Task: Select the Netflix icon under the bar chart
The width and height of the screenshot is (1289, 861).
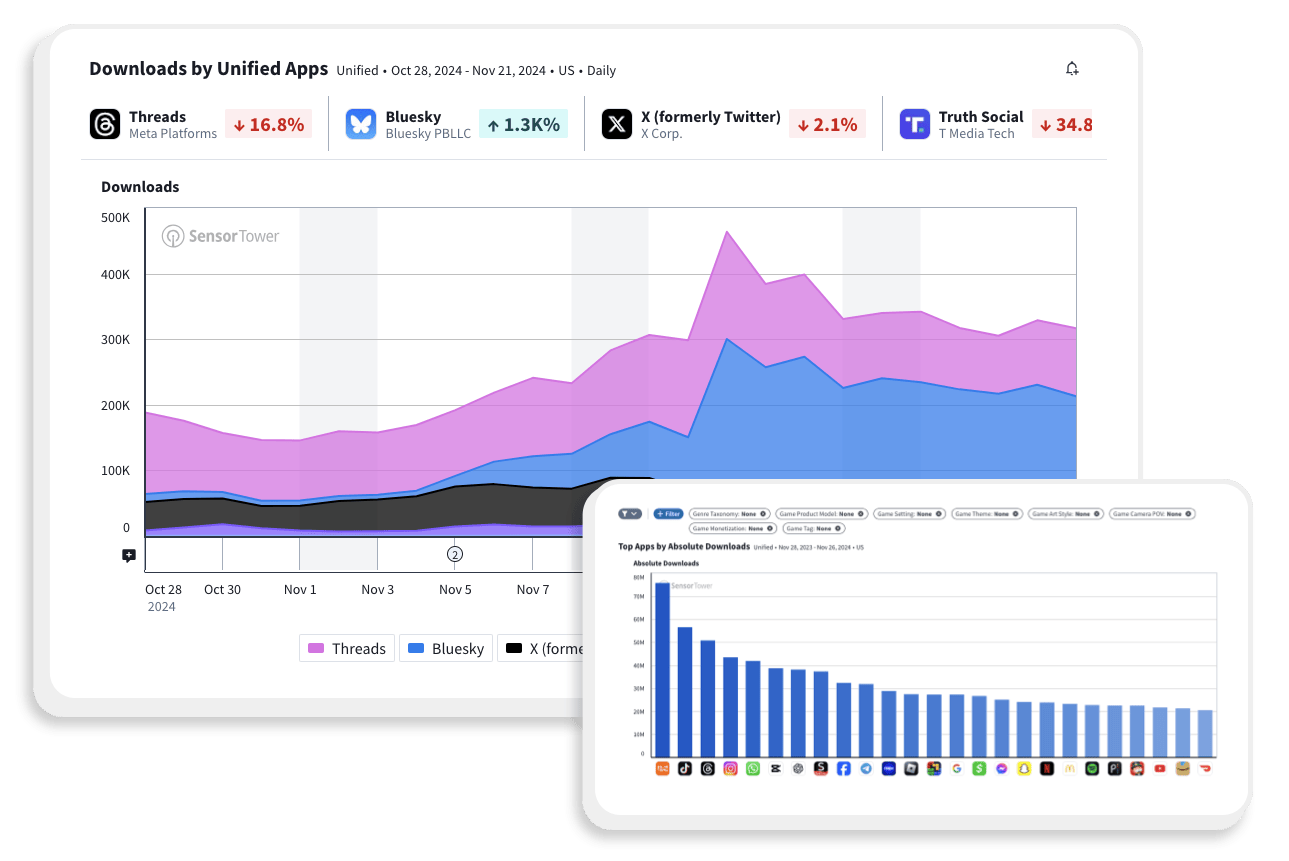Action: (x=1046, y=769)
